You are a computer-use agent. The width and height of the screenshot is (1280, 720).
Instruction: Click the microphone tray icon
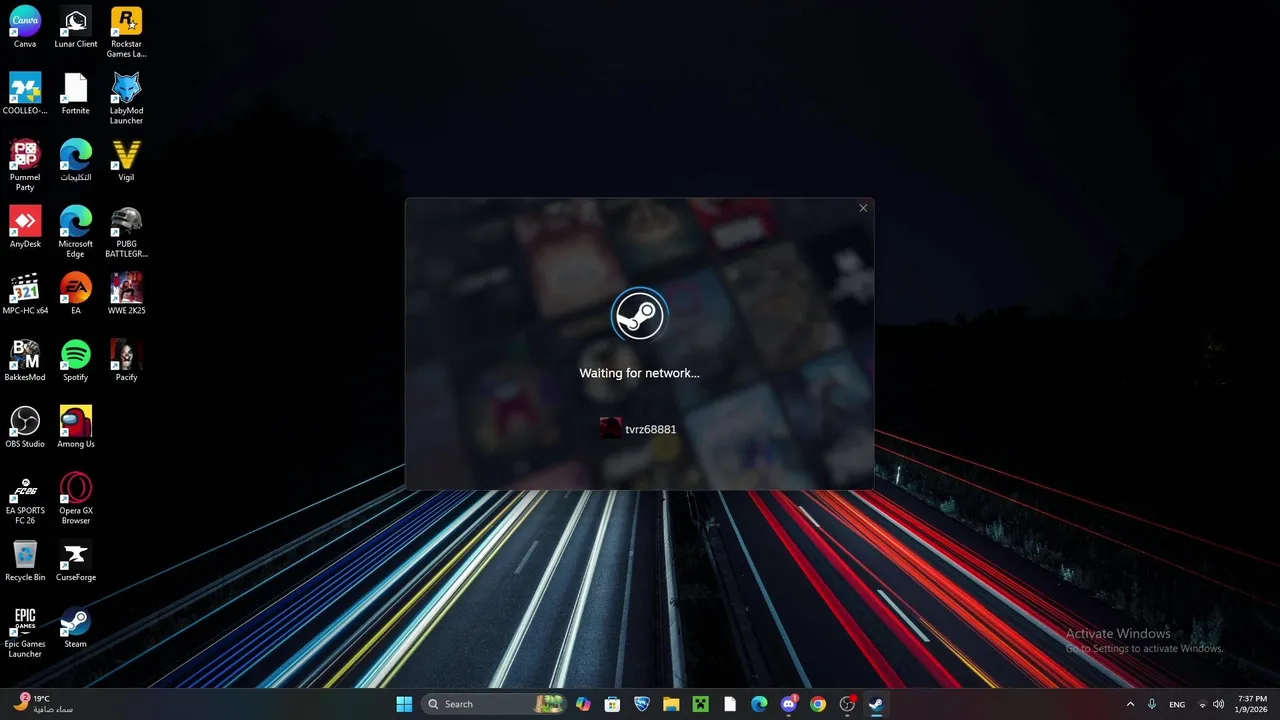coord(1152,704)
